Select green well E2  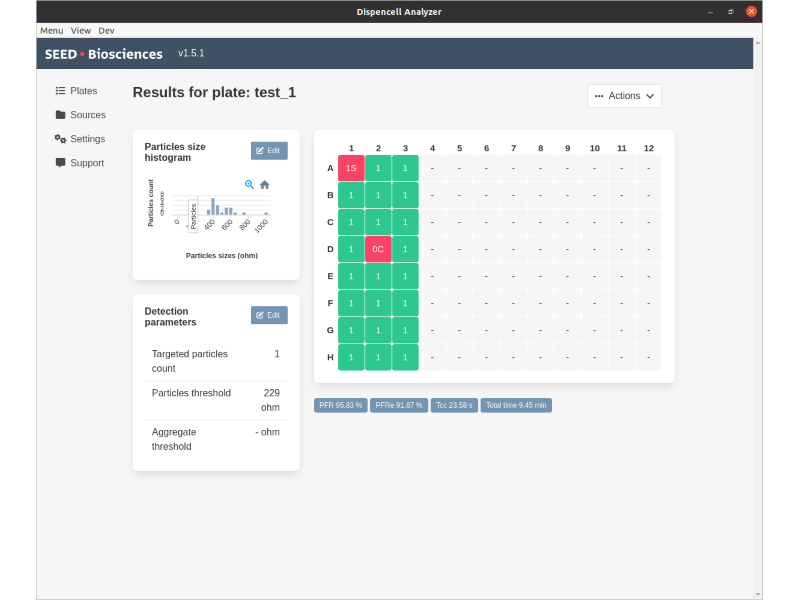378,276
